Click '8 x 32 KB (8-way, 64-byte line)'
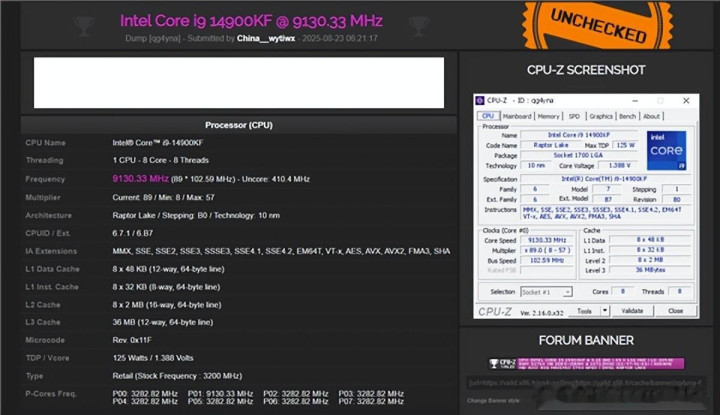The width and height of the screenshot is (720, 415). pos(166,287)
